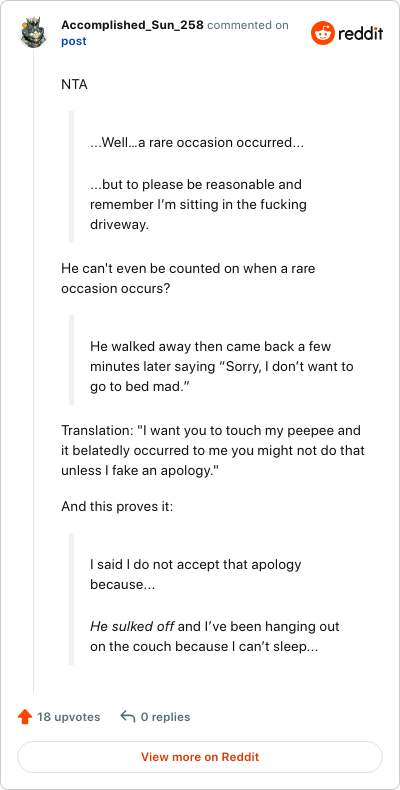
Task: Click the "I do not accept that apology" quote
Action: pyautogui.click(x=195, y=574)
